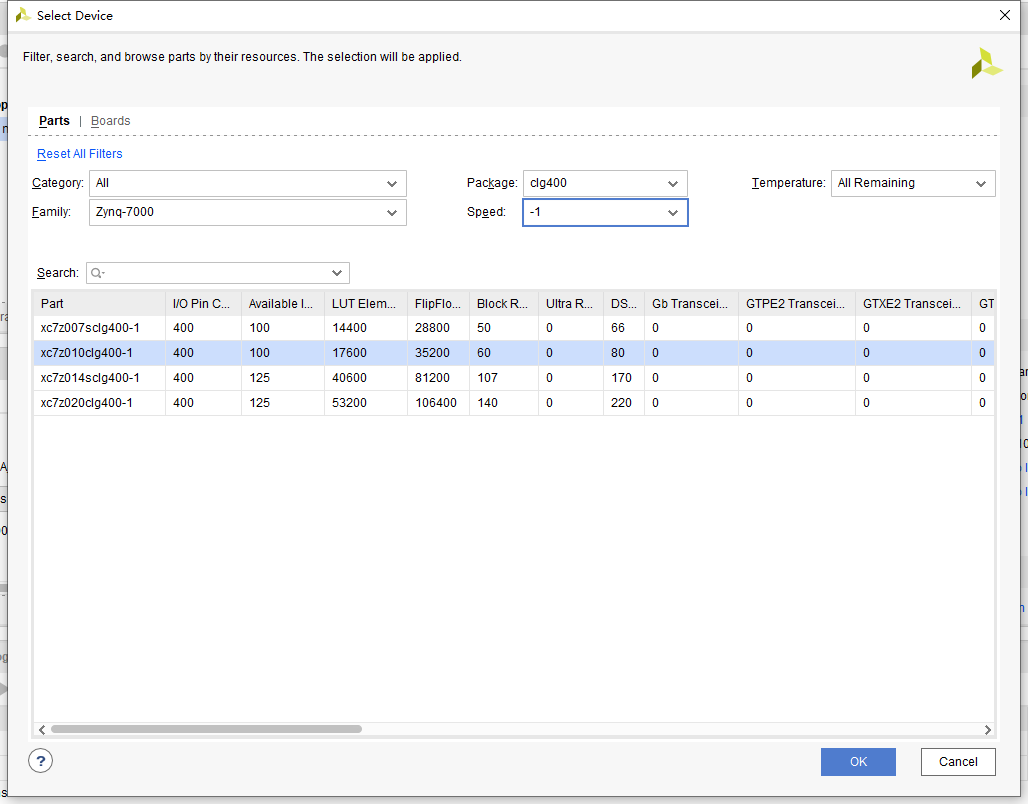Expand the Search history dropdown arrow

pyautogui.click(x=337, y=273)
